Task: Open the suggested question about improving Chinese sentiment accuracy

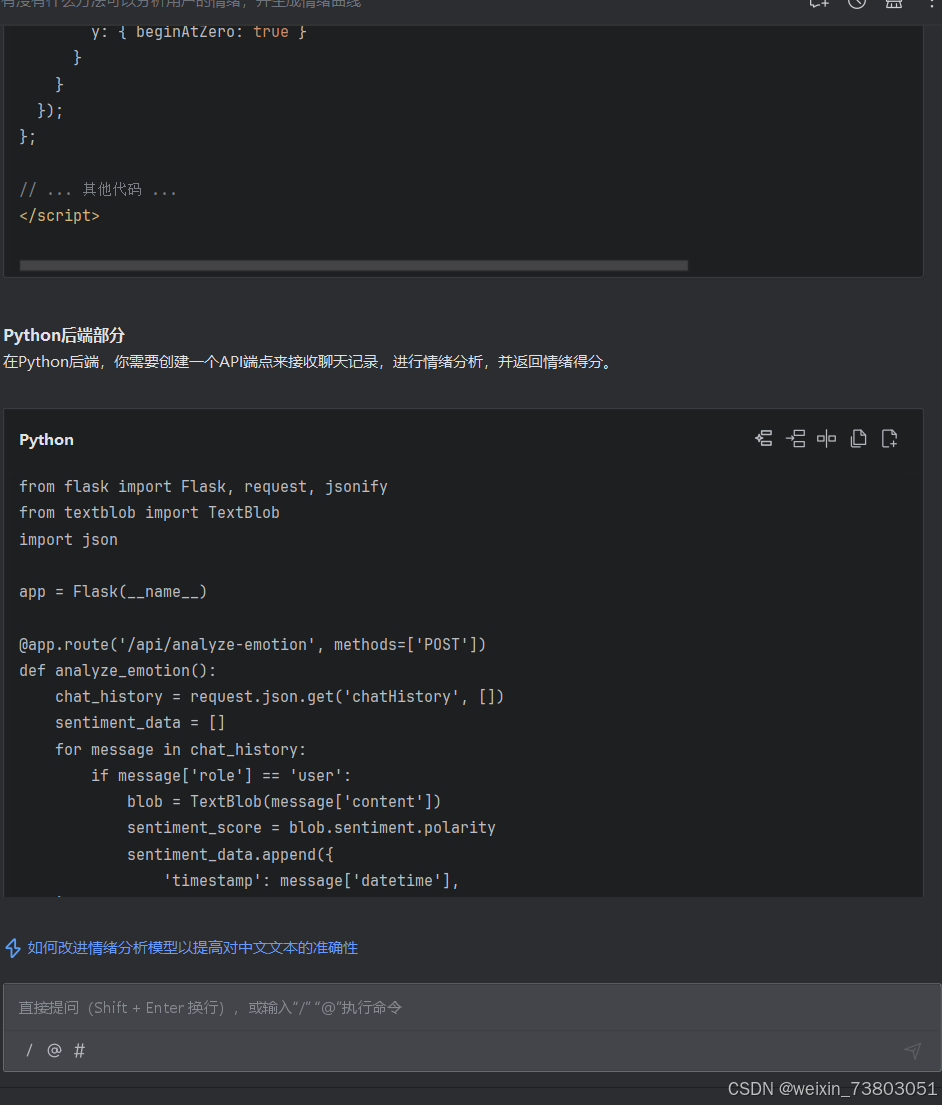Action: click(x=192, y=948)
